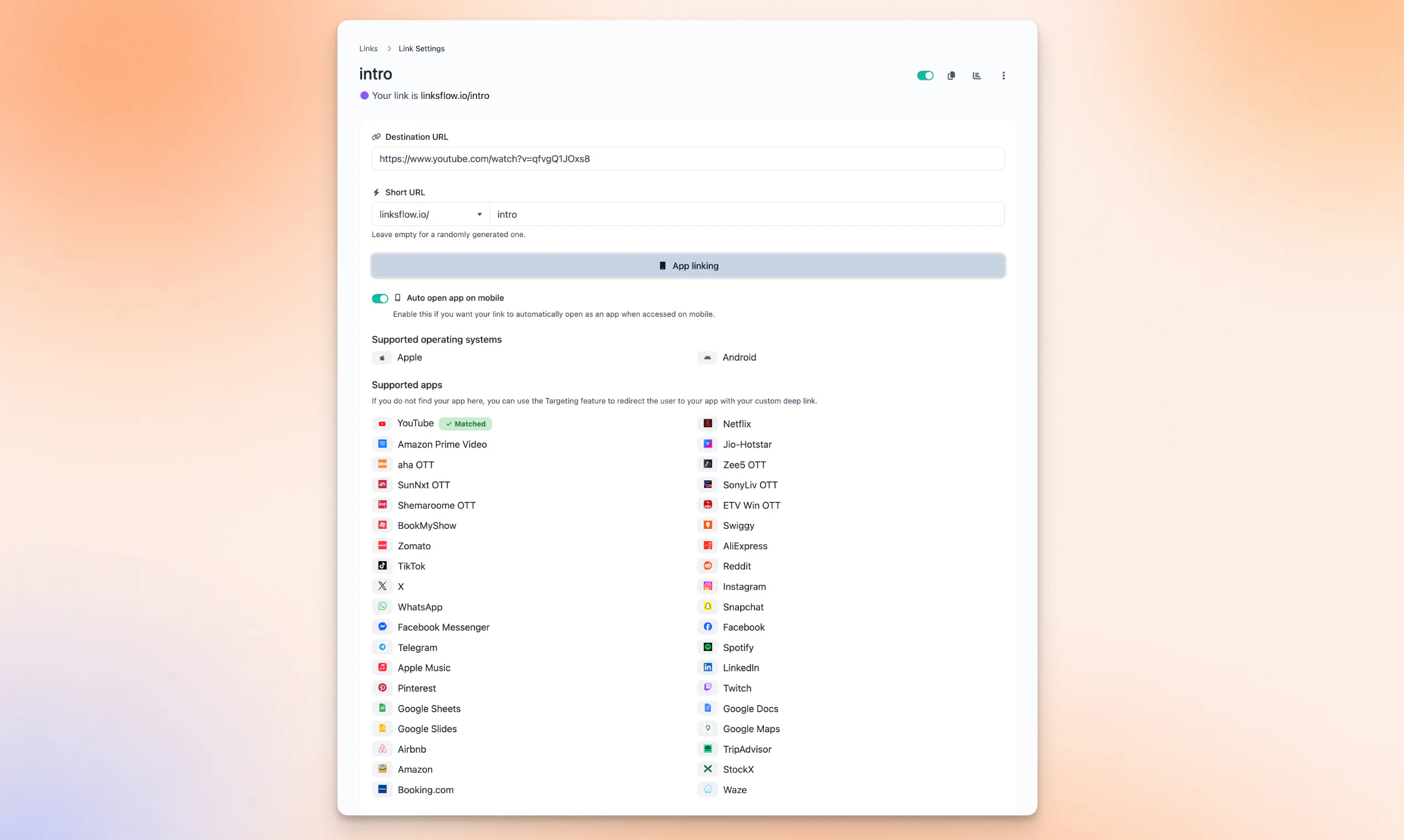1404x840 pixels.
Task: Click the Jio-Hotstar icon
Action: pyautogui.click(x=708, y=444)
